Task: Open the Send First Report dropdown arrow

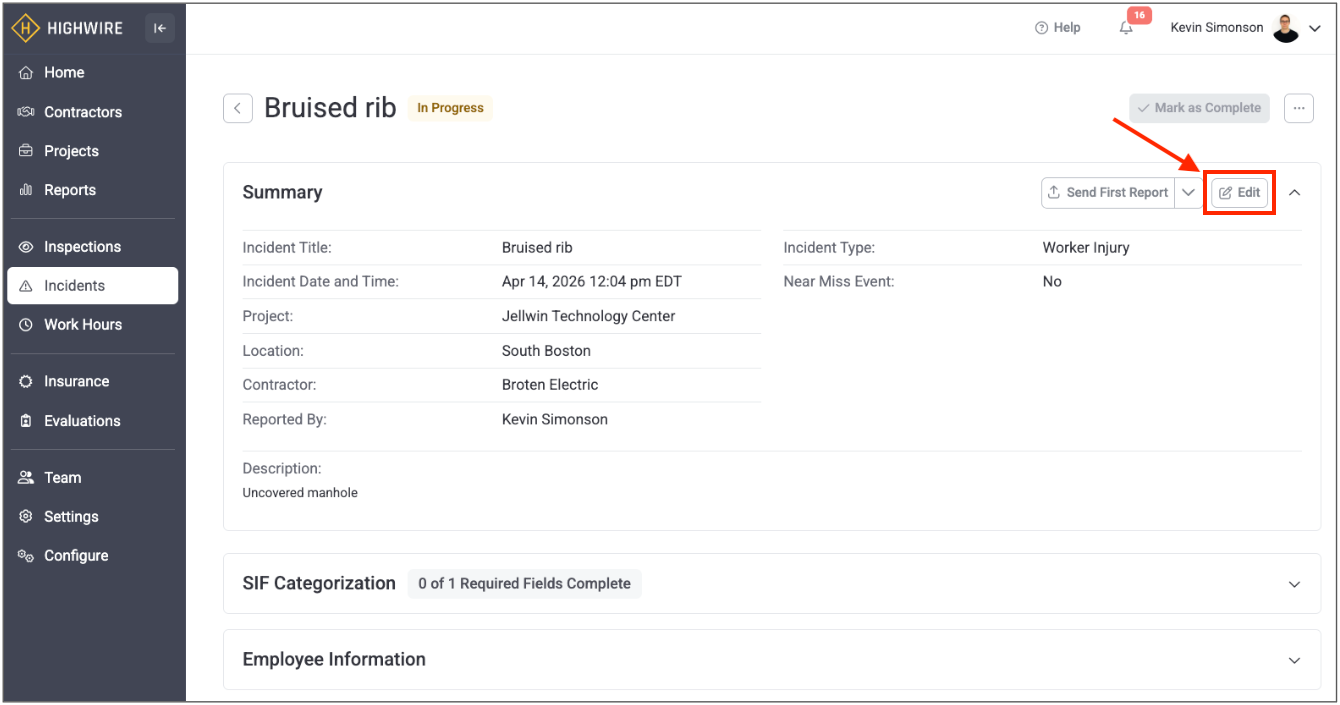Action: [x=1188, y=192]
